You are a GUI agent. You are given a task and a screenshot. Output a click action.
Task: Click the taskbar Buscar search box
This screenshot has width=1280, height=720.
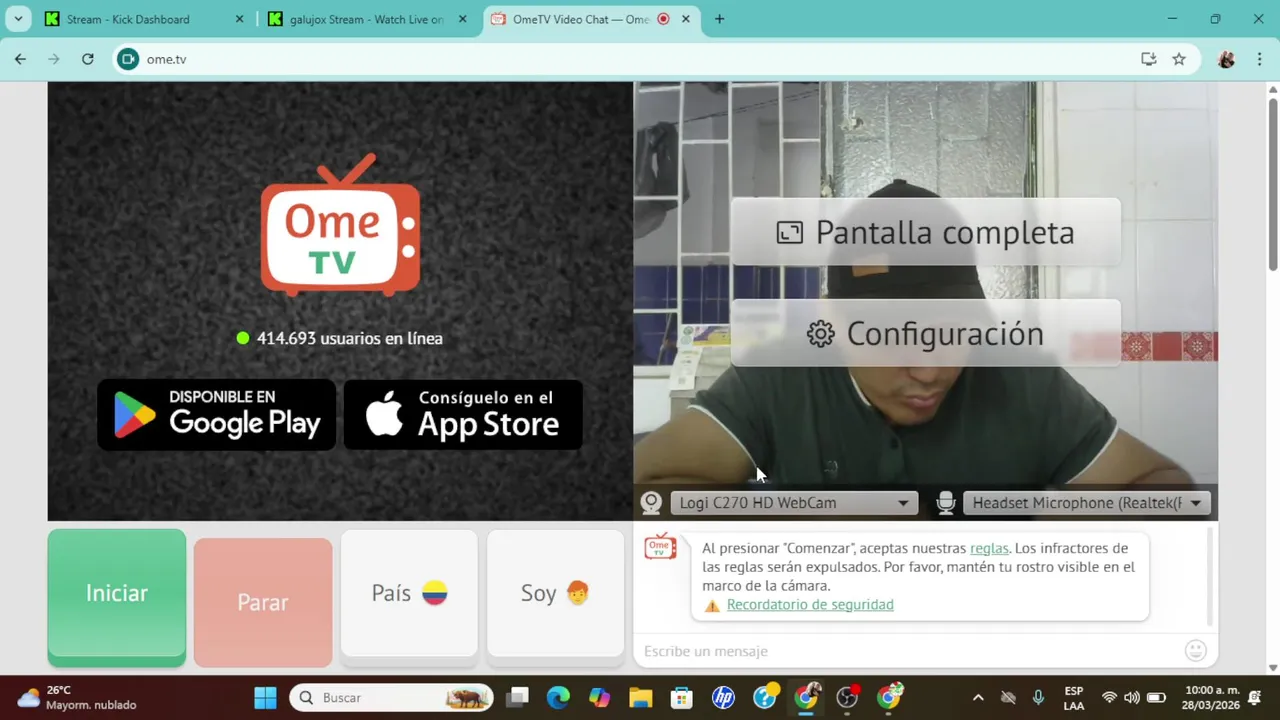click(x=391, y=698)
